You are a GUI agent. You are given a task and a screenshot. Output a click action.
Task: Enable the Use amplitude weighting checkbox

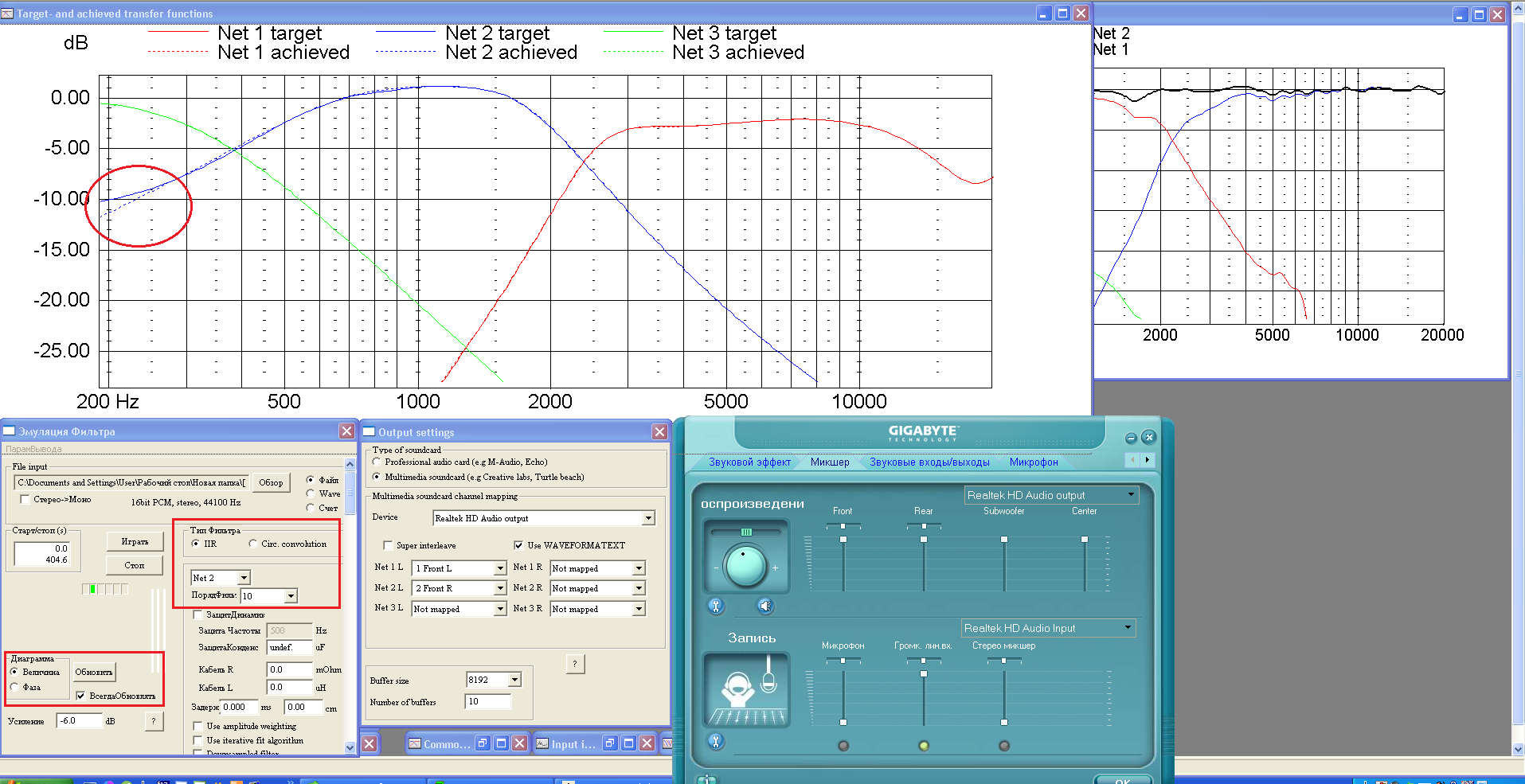(x=198, y=726)
